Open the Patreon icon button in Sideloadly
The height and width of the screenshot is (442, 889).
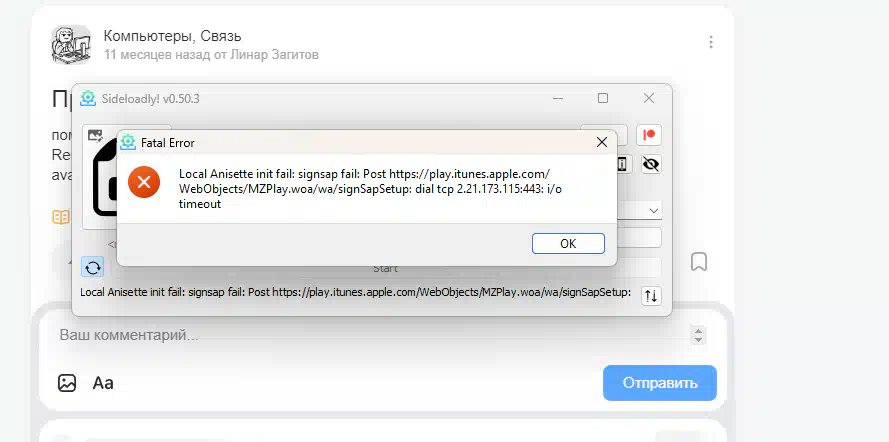pos(649,135)
